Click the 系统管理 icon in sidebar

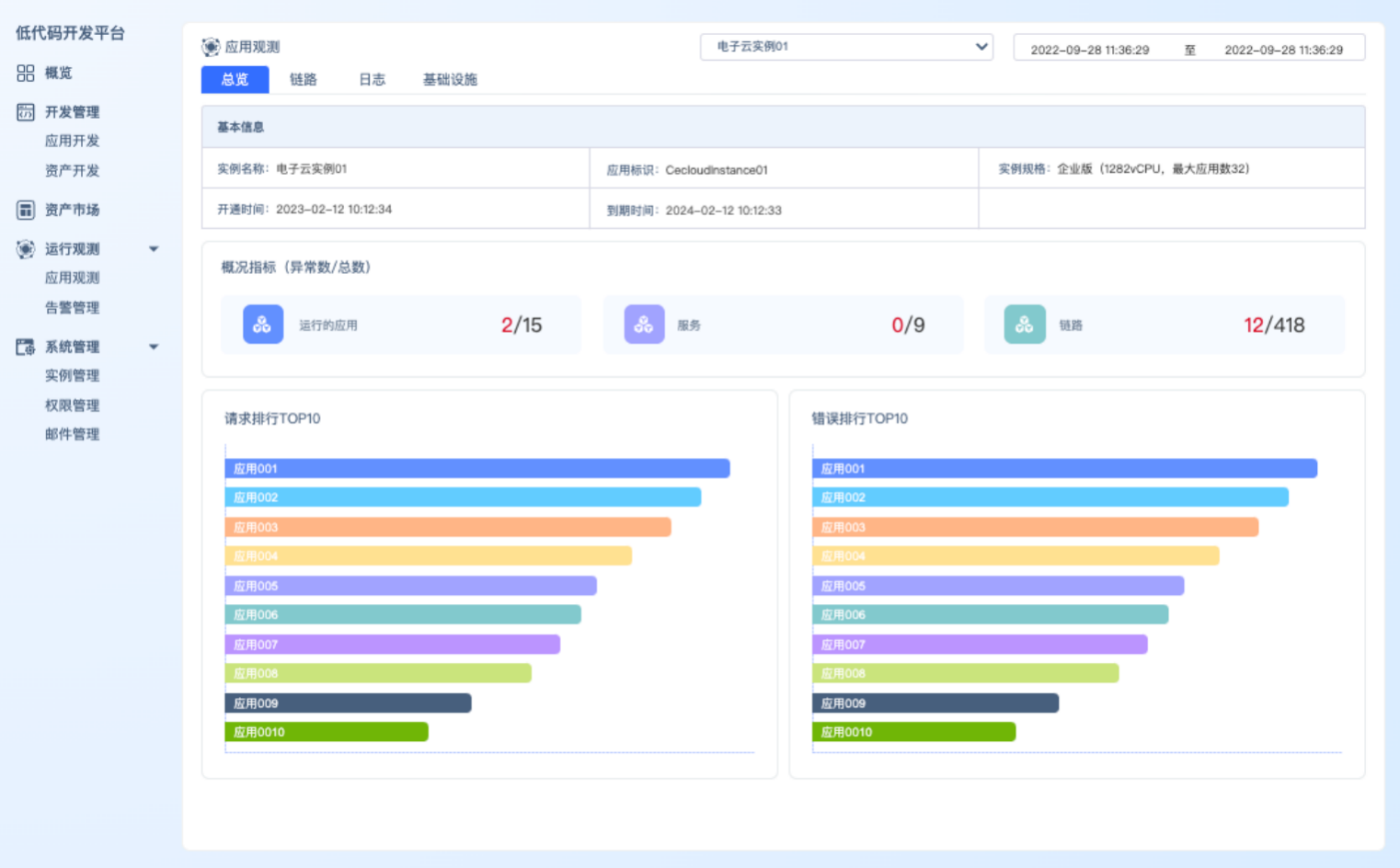(x=26, y=347)
